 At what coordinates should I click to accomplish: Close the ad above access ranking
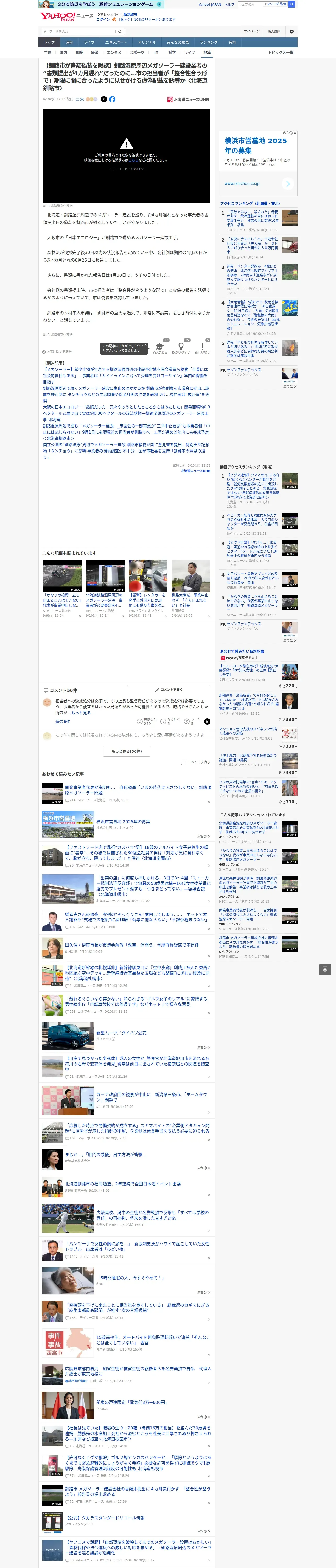pos(295,133)
